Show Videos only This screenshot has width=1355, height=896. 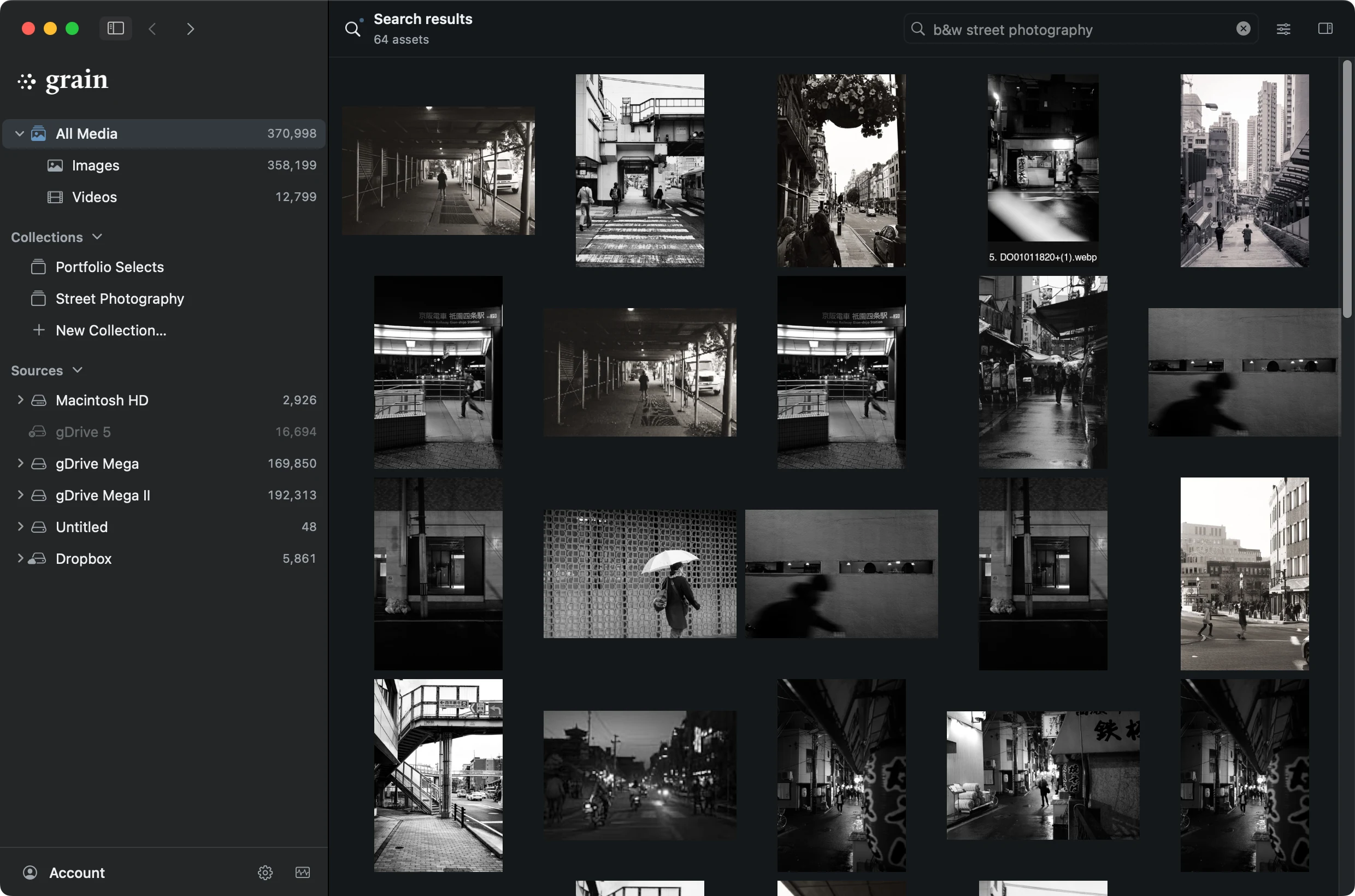click(164, 197)
